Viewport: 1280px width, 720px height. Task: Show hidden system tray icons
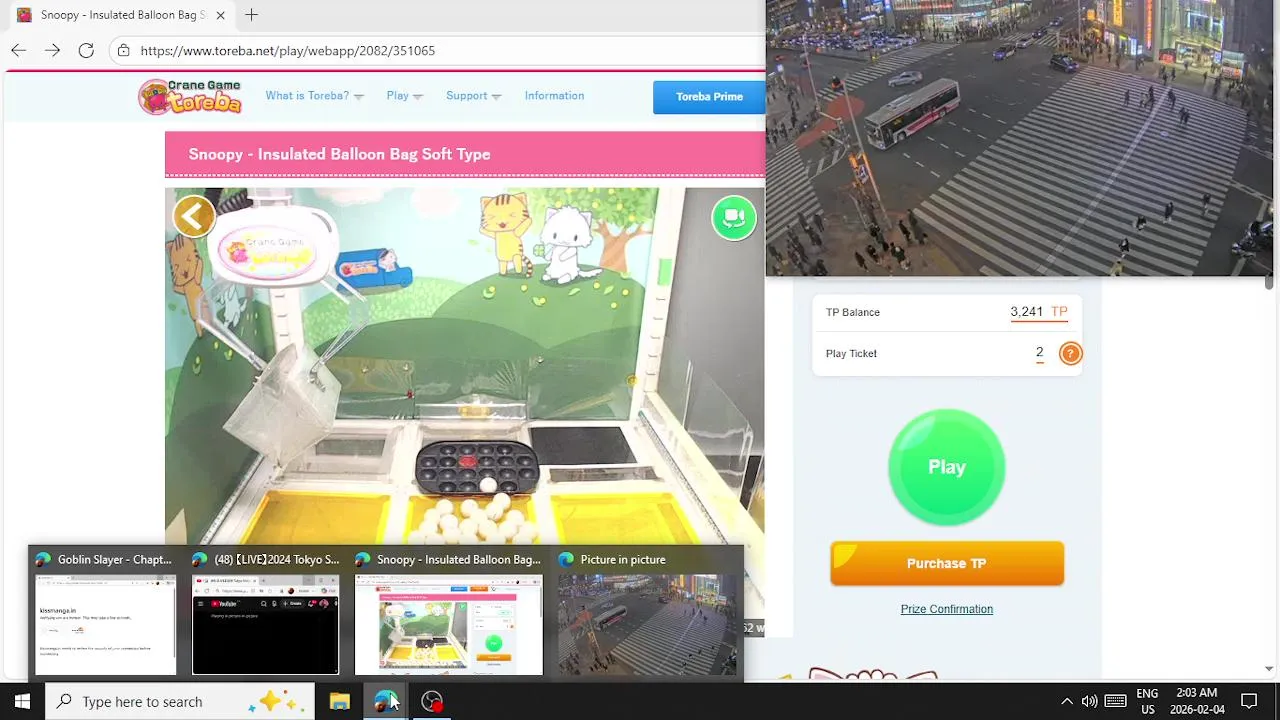tap(1066, 701)
